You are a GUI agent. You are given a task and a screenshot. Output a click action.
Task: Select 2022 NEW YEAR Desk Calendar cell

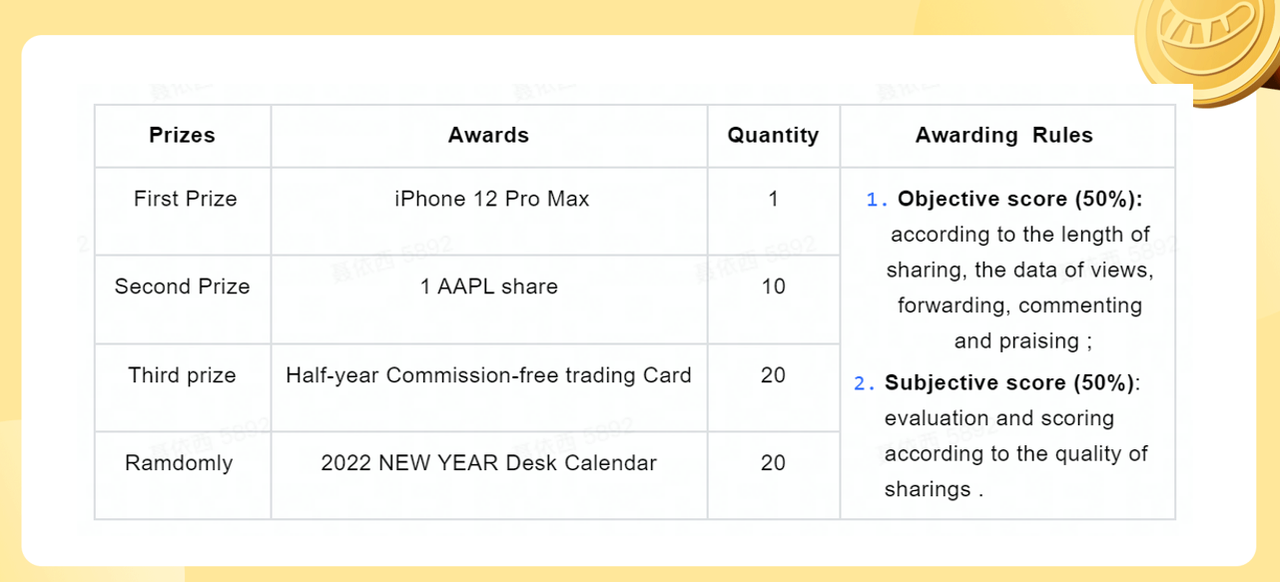tap(489, 464)
